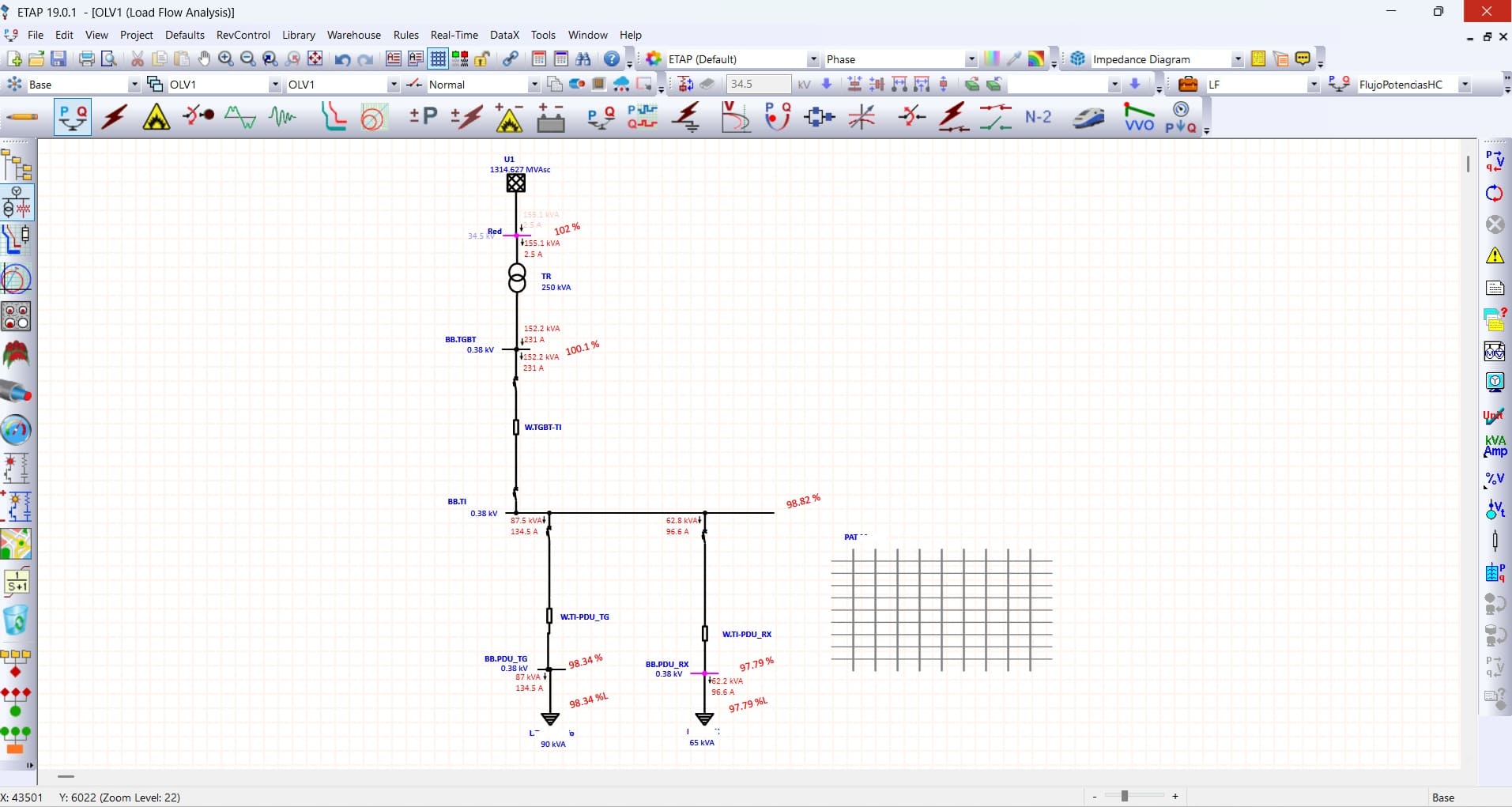Click the Help question mark button
The width and height of the screenshot is (1512, 807).
point(612,59)
